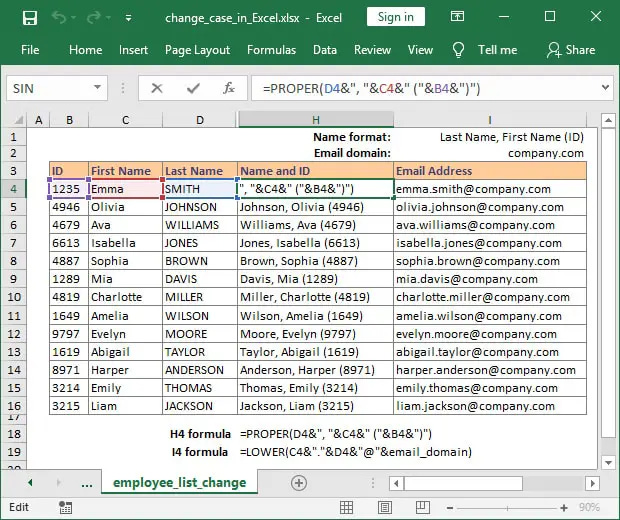This screenshot has height=520, width=620.
Task: Click cell with ID 1235
Action: tap(69, 189)
